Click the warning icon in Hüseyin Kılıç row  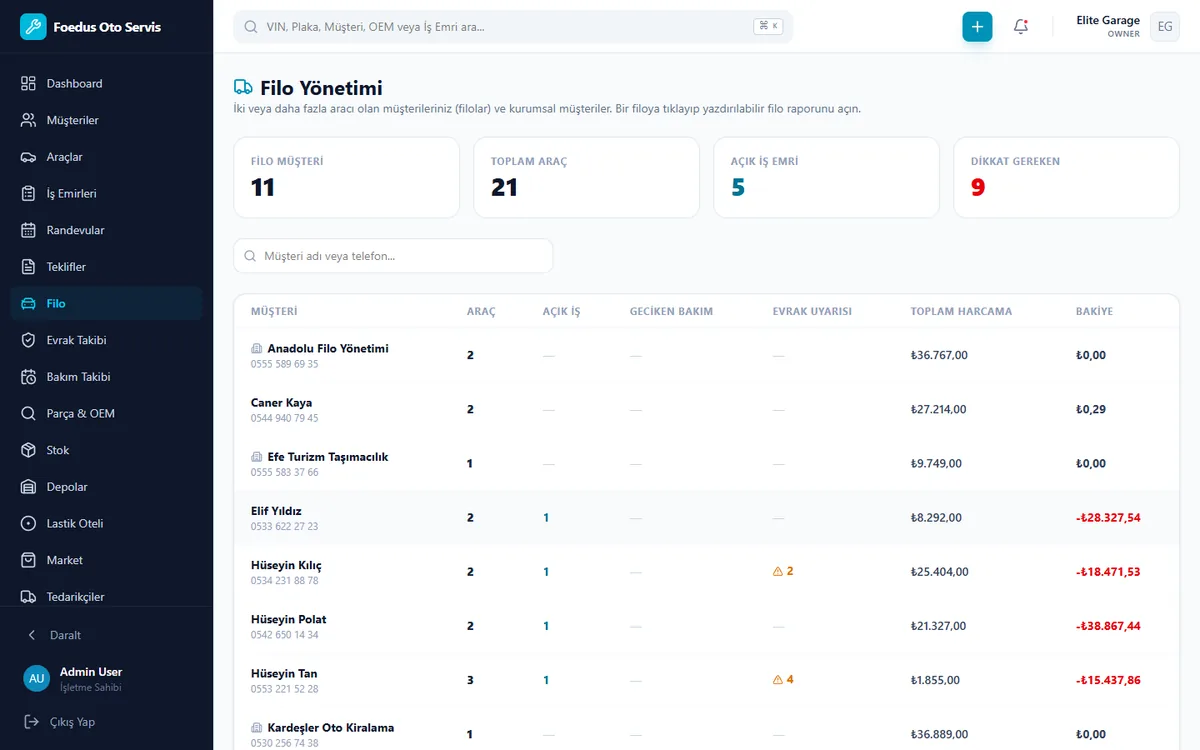(x=778, y=572)
